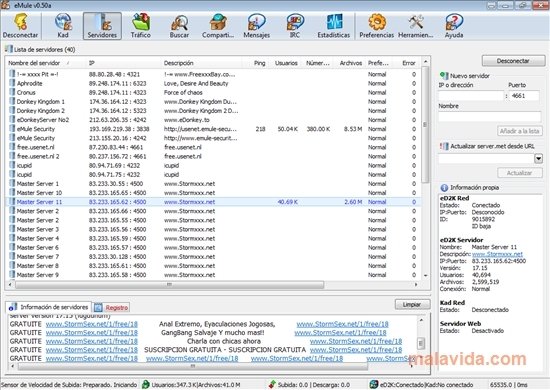Open the Compartidos shared files view
The height and width of the screenshot is (390, 550).
point(218,26)
